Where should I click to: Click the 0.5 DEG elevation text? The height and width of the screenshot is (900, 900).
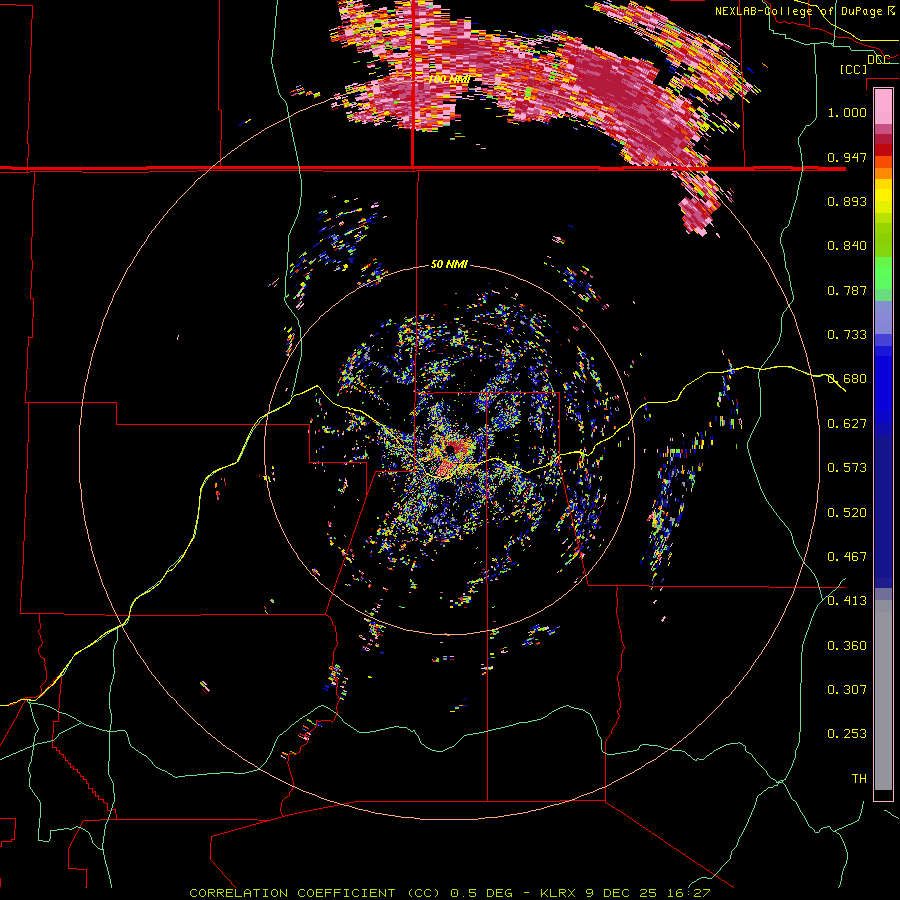(x=482, y=893)
